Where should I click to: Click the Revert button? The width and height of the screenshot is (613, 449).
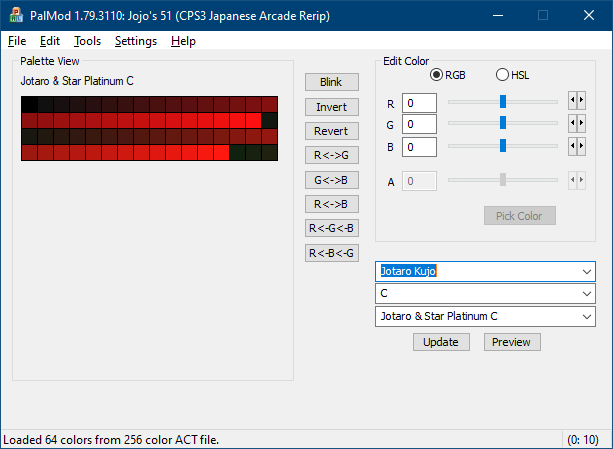[331, 131]
